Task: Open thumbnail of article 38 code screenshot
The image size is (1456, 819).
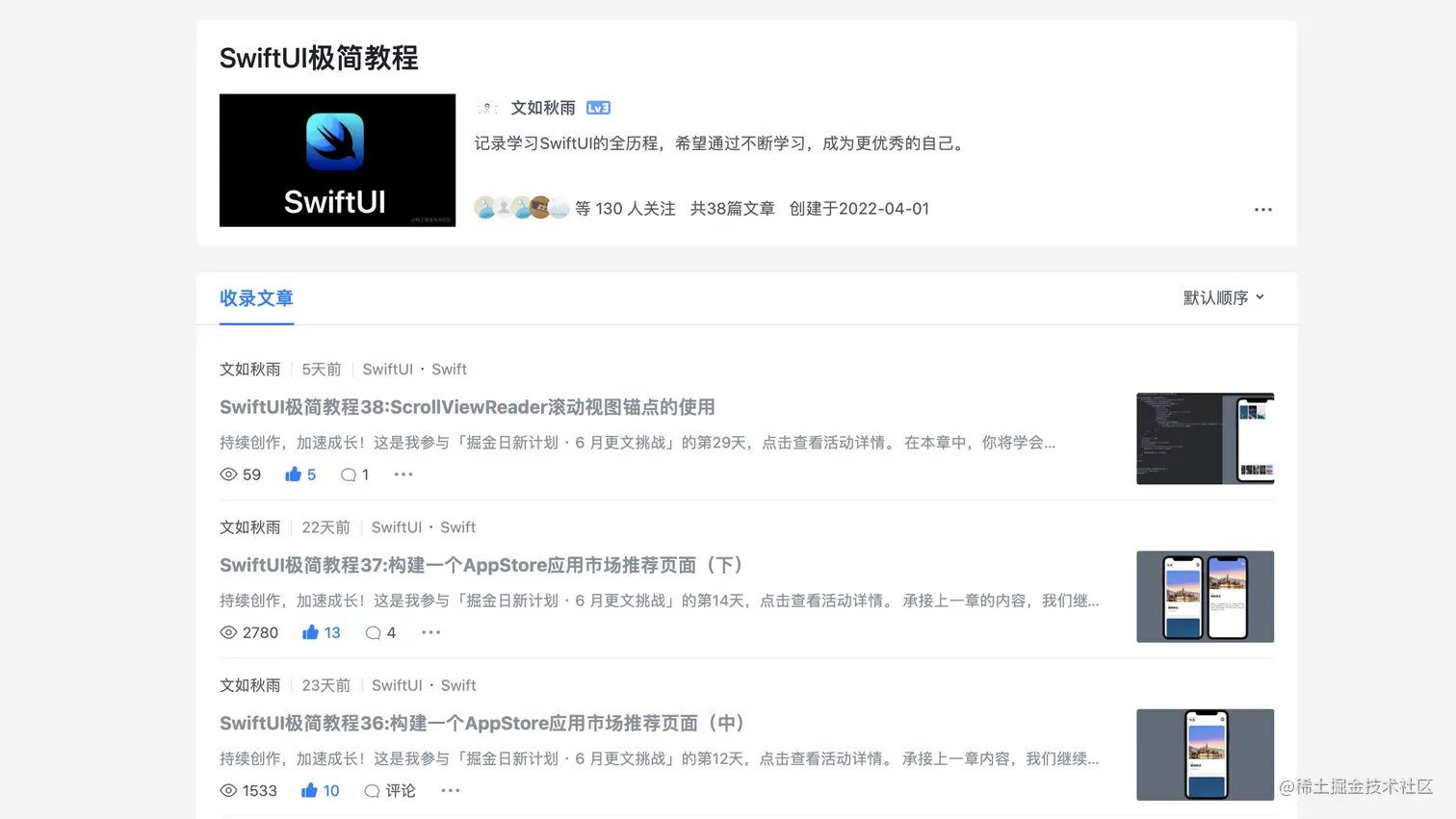Action: (1205, 439)
